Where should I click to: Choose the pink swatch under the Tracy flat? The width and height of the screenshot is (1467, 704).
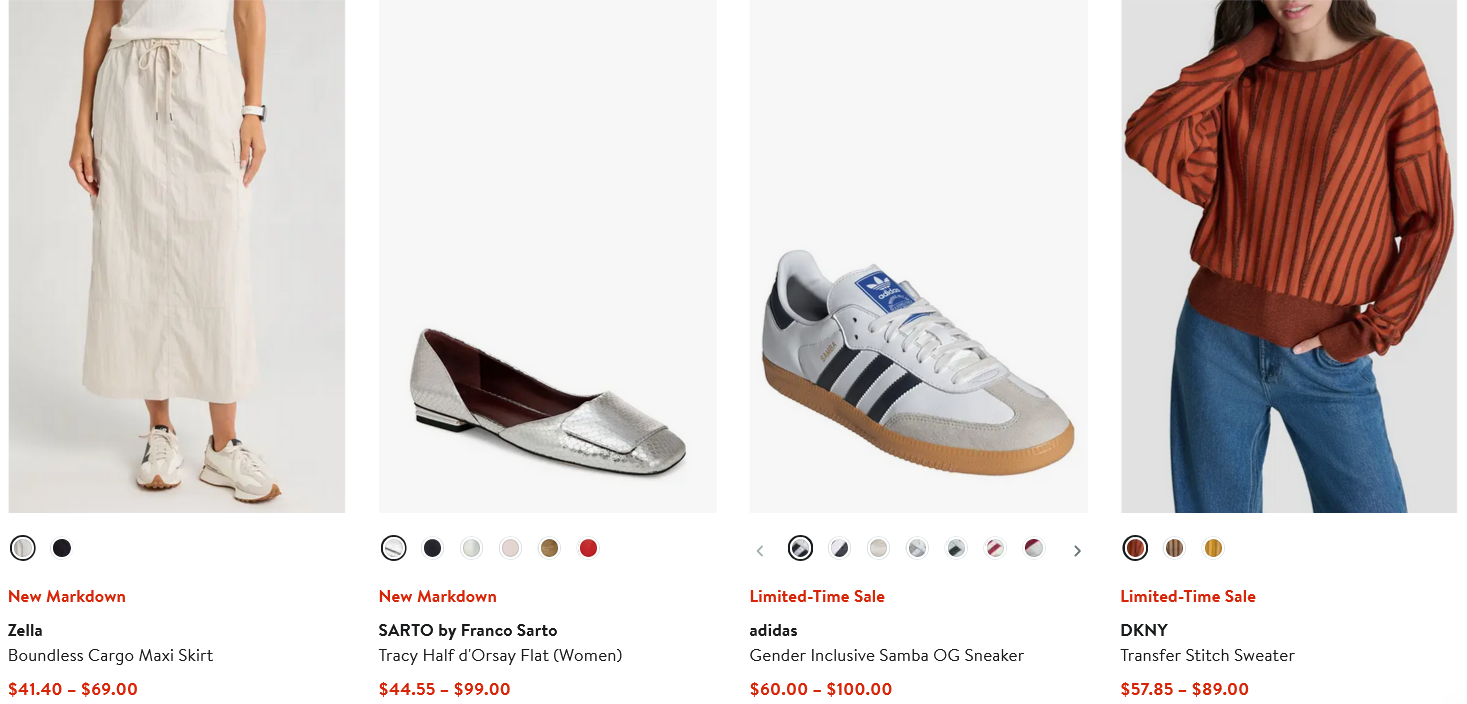pos(510,548)
